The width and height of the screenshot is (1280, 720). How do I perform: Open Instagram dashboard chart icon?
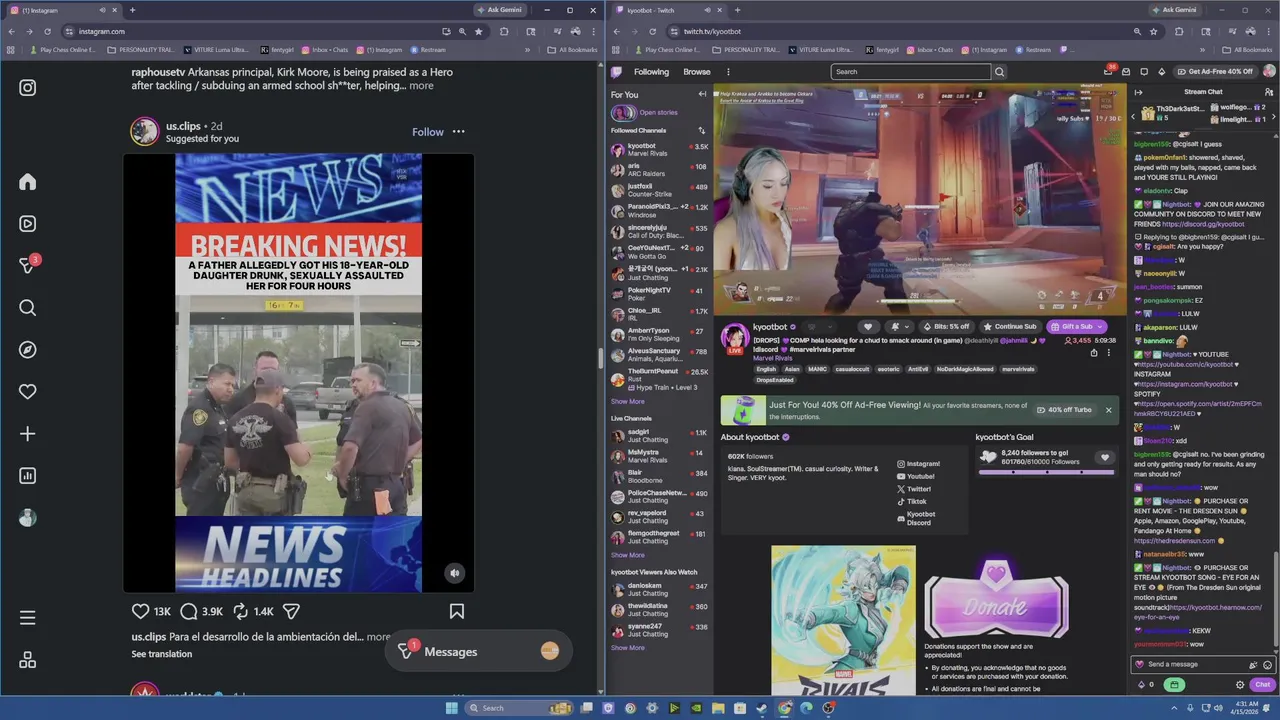28,476
